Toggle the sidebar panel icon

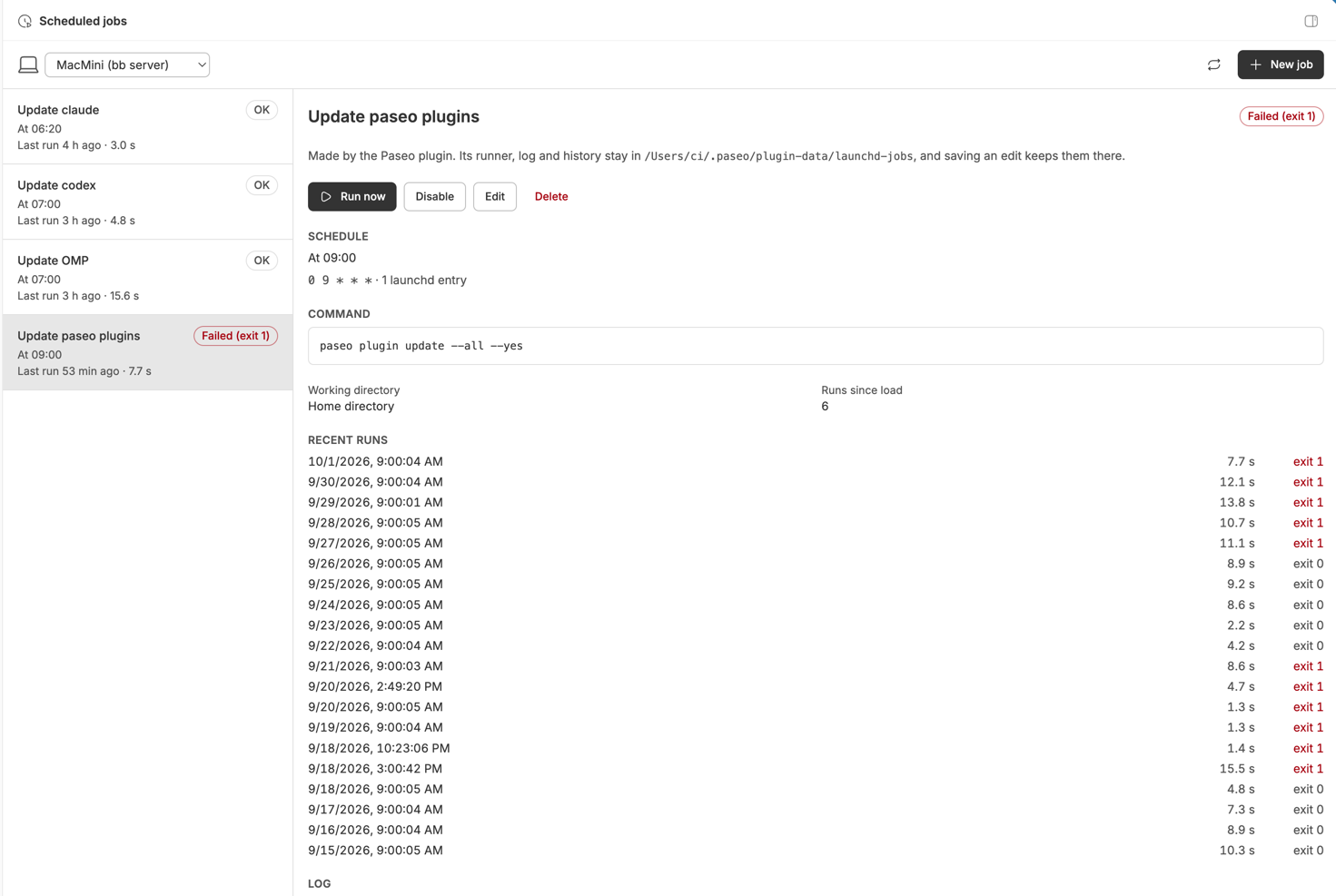[1311, 21]
